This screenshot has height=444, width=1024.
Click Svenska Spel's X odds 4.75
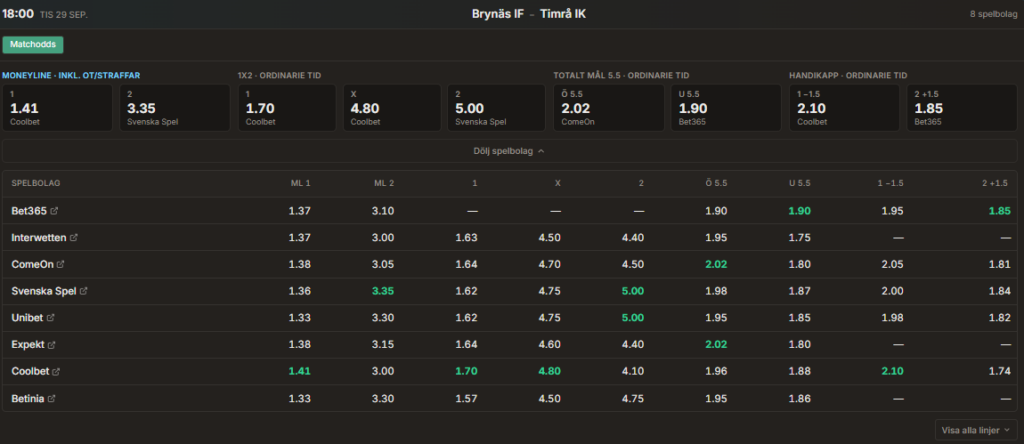[549, 291]
